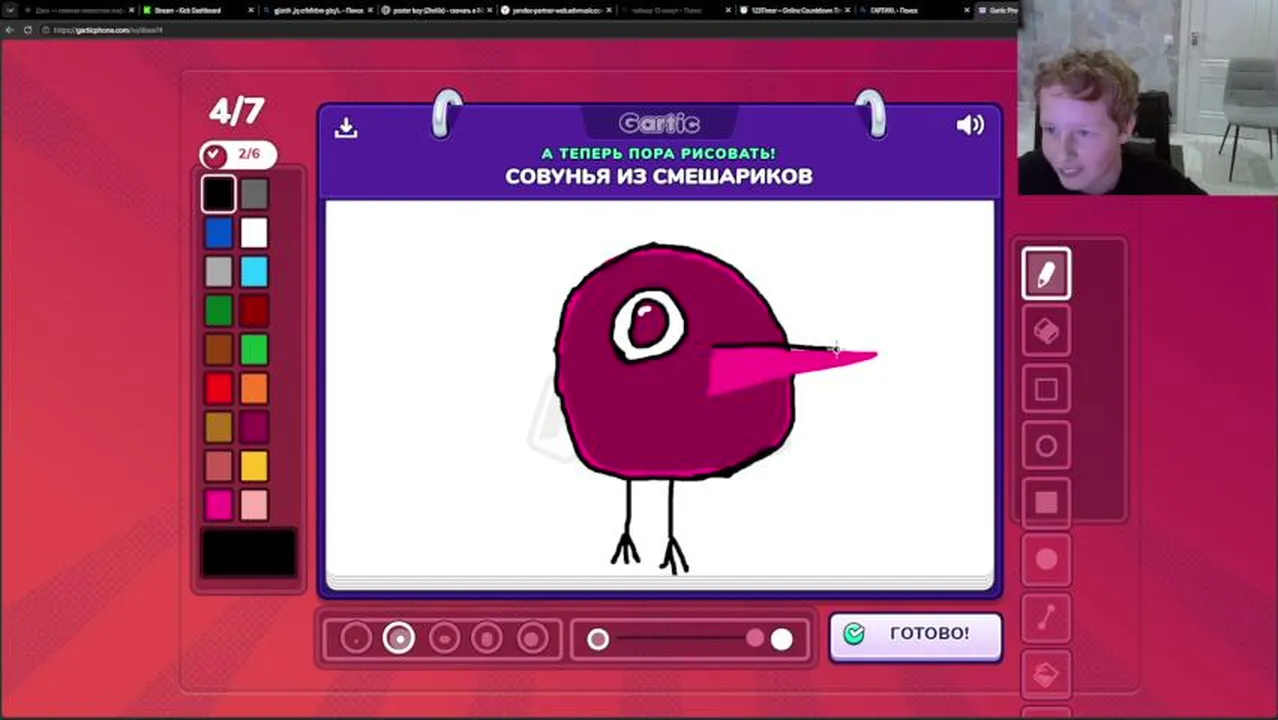Screen dimensions: 1278x720
Task: Click the 2/6 players ready indicator
Action: [x=238, y=155]
